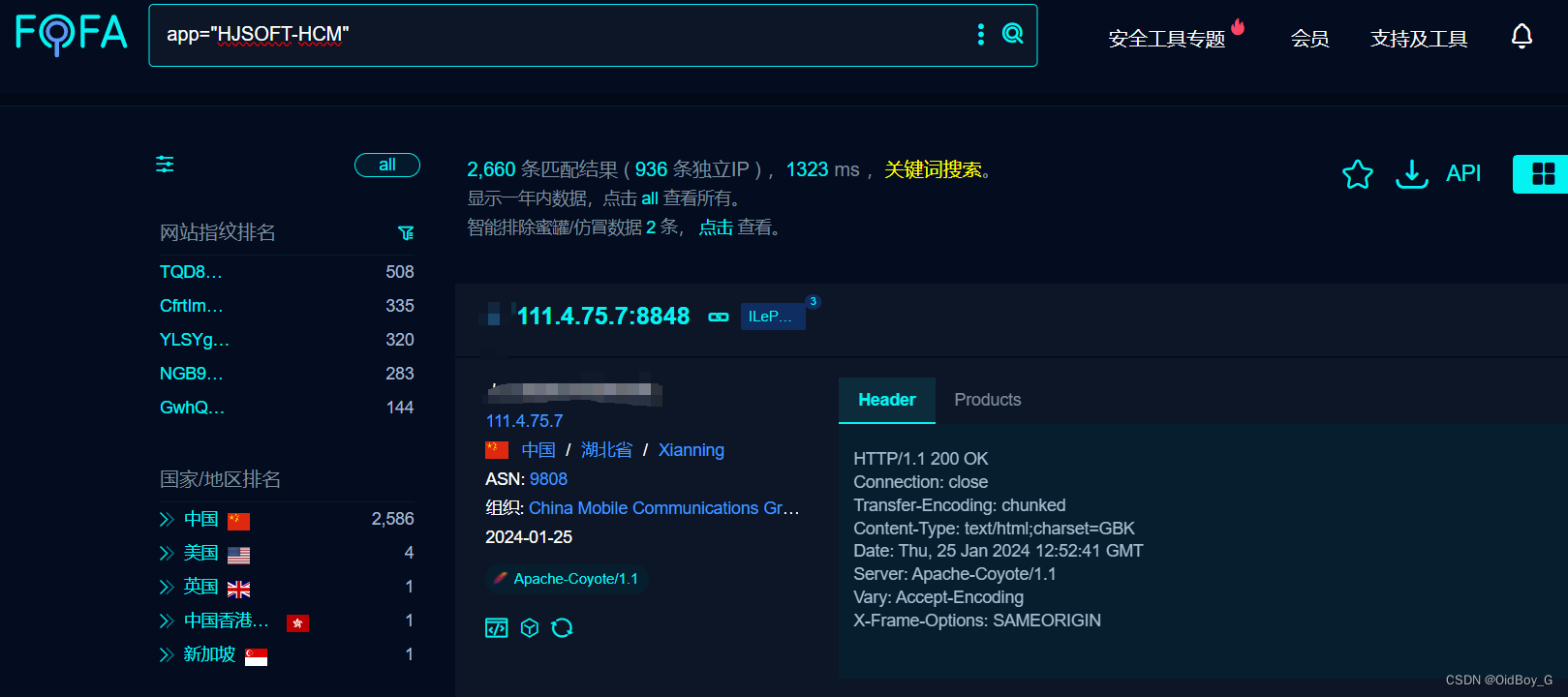Image resolution: width=1568 pixels, height=697 pixels.
Task: Click China Mobile Communications organization link
Action: point(664,508)
